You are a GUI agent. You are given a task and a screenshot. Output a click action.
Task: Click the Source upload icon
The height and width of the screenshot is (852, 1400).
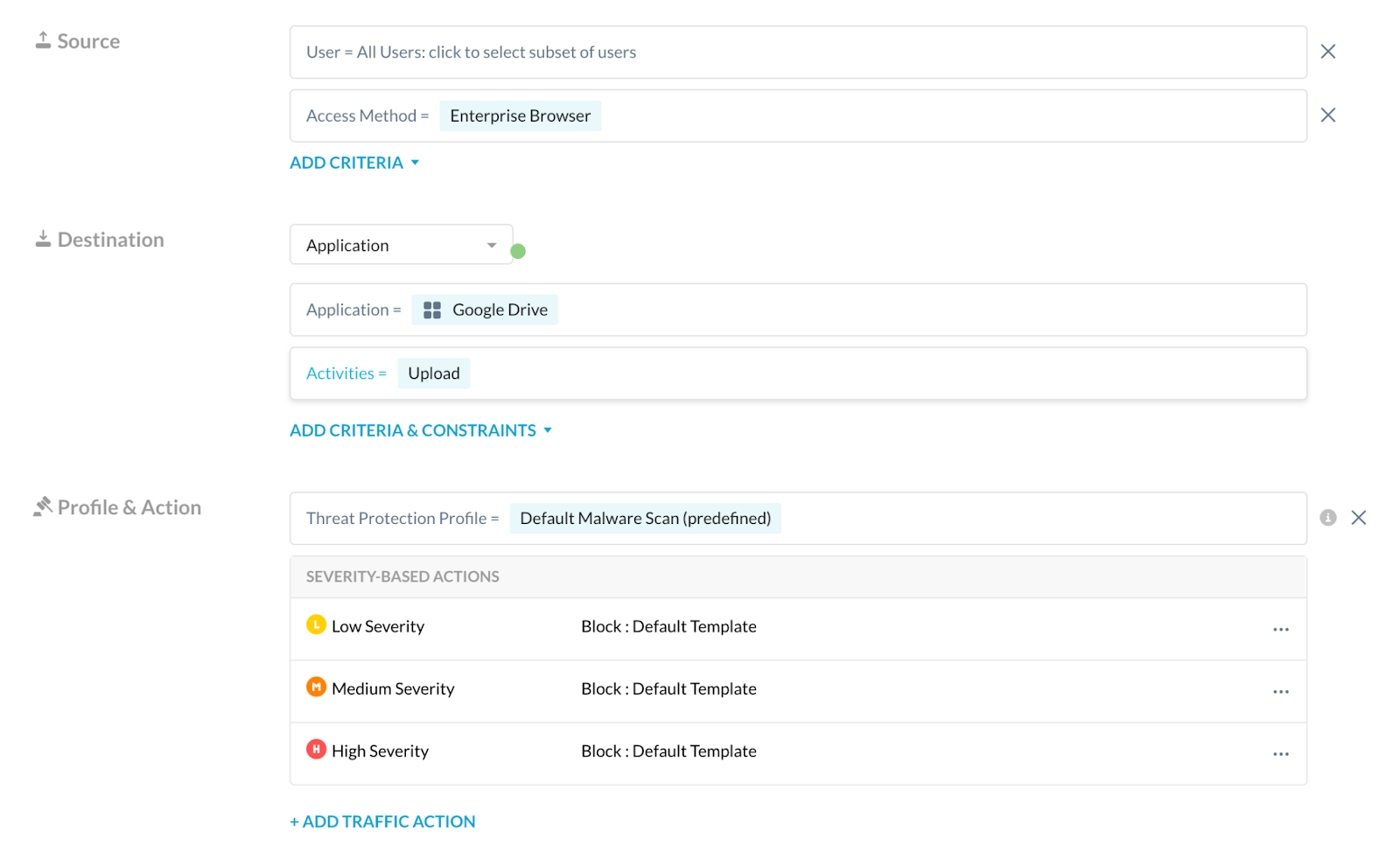click(x=43, y=40)
